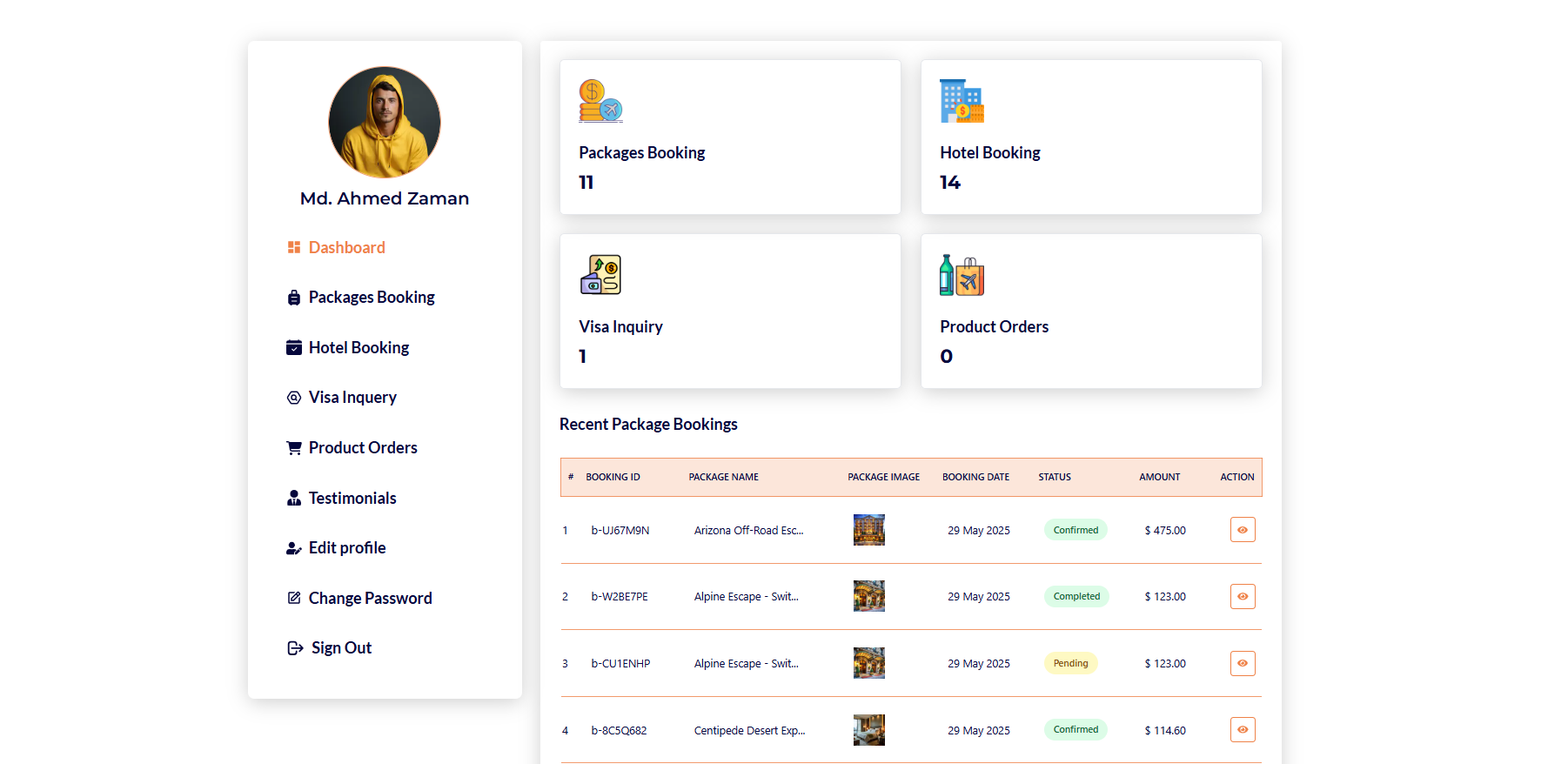This screenshot has height=764, width=1568.
Task: Click the BOOKING ID column header
Action: [x=613, y=477]
